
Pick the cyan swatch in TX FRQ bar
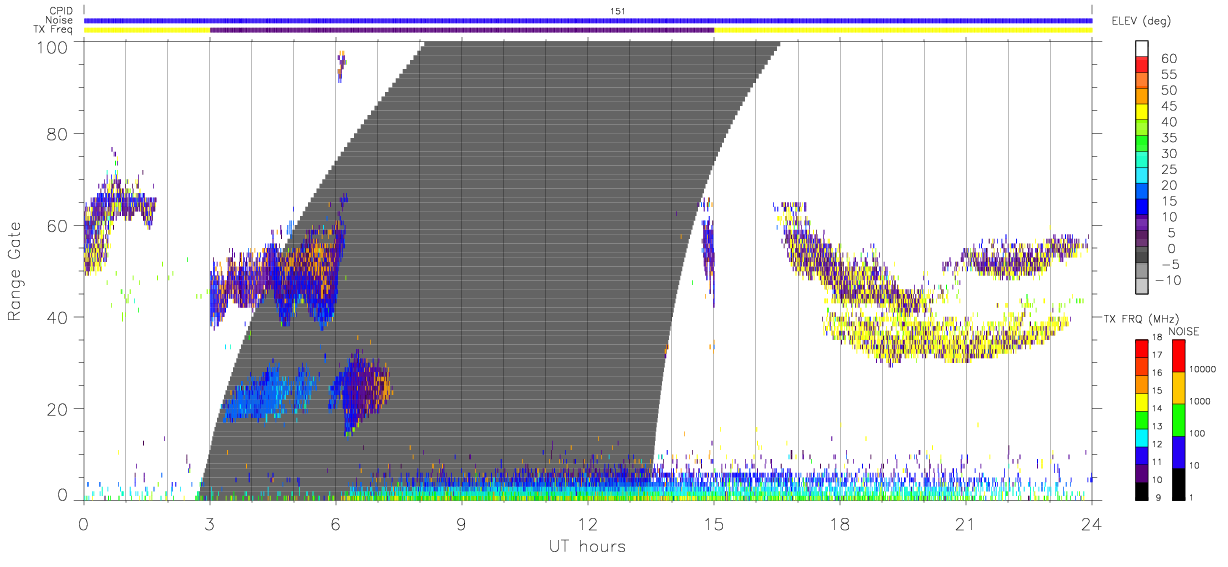[x=1142, y=438]
